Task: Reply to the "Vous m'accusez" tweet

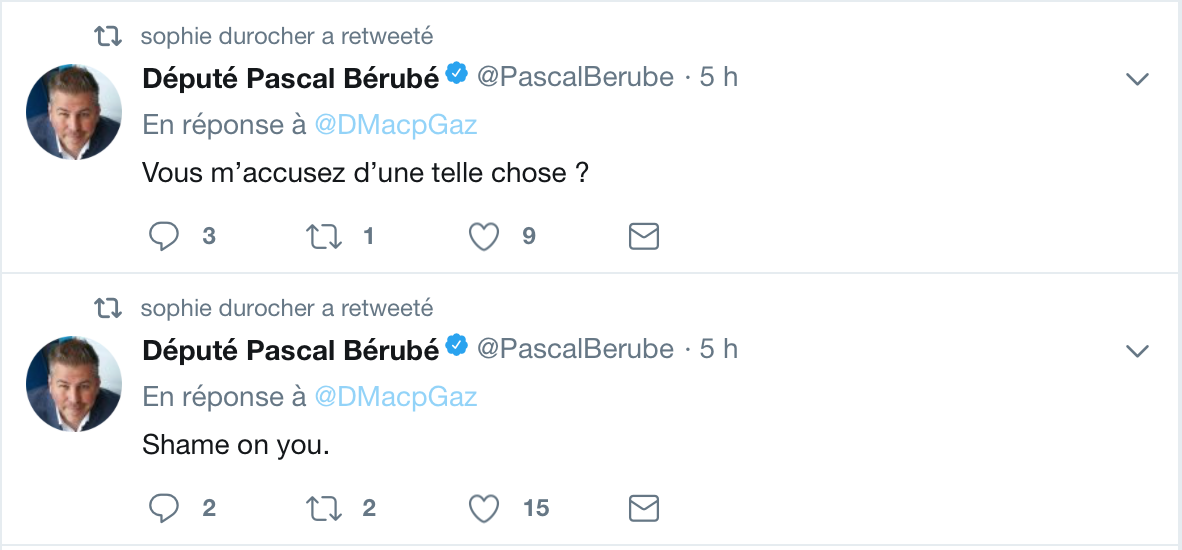Action: click(x=164, y=237)
